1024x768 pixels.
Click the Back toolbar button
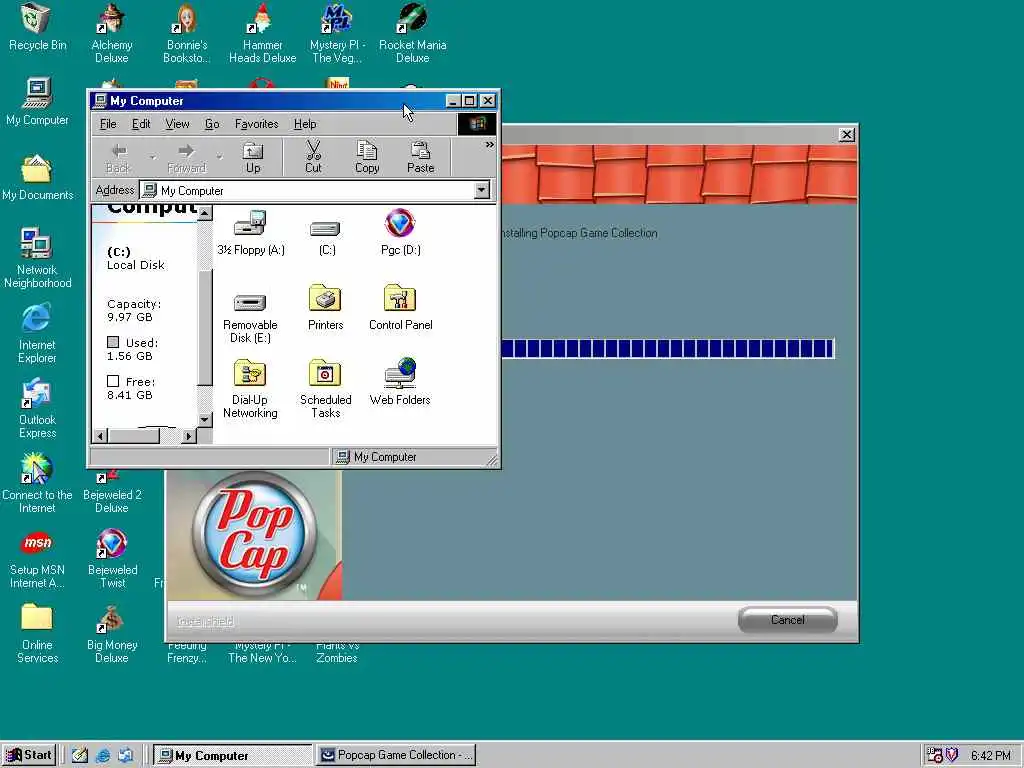click(x=118, y=157)
